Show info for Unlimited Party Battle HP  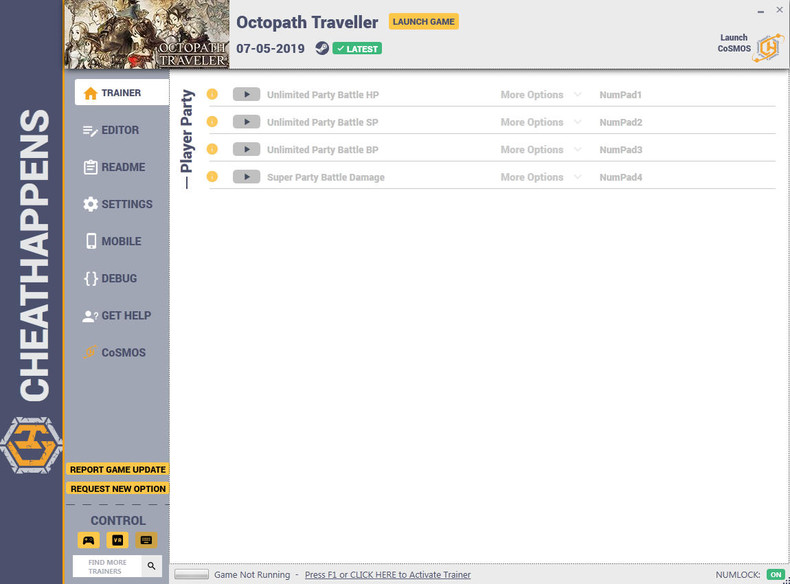point(212,94)
